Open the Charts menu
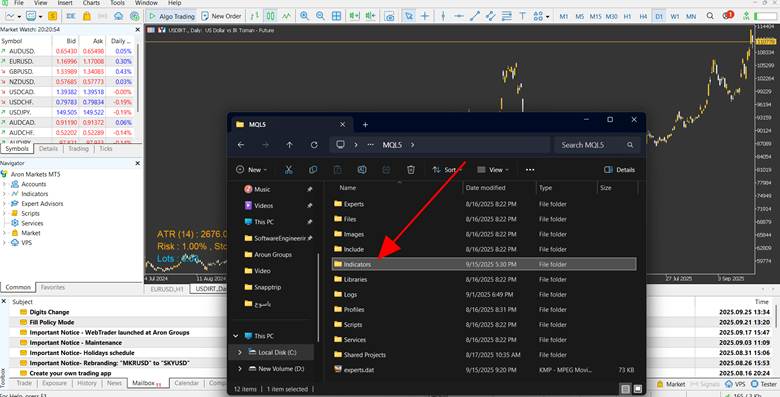The width and height of the screenshot is (780, 397). tap(91, 3)
